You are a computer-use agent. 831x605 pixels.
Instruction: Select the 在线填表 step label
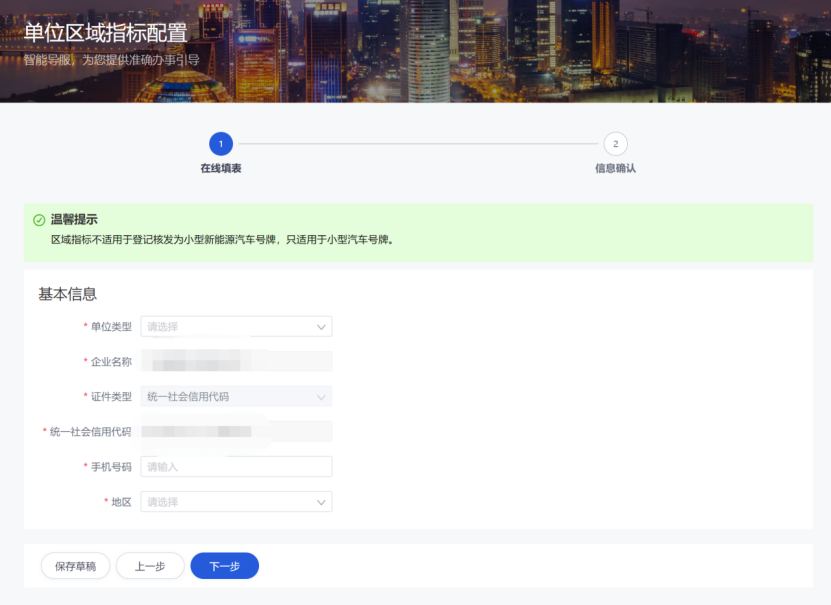(x=221, y=168)
